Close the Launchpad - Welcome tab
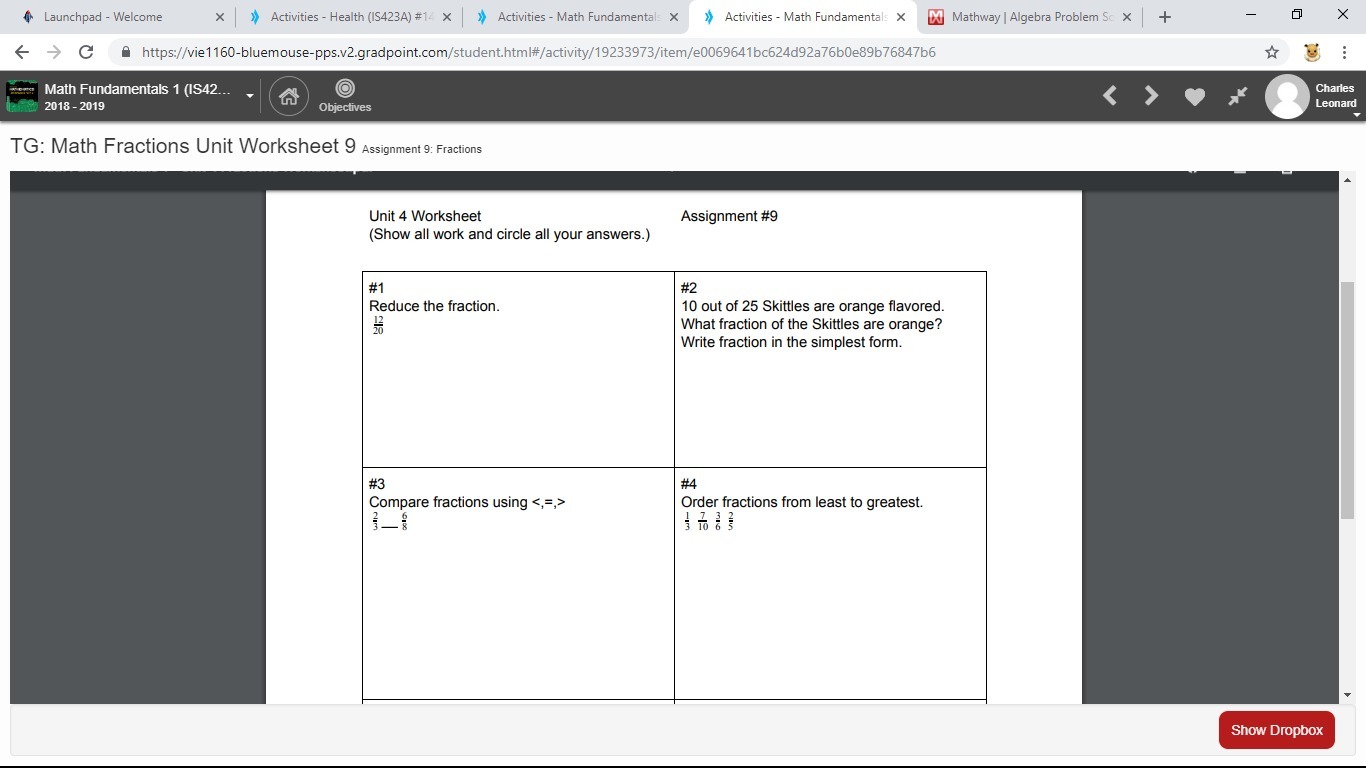Viewport: 1366px width, 768px height. (x=220, y=17)
